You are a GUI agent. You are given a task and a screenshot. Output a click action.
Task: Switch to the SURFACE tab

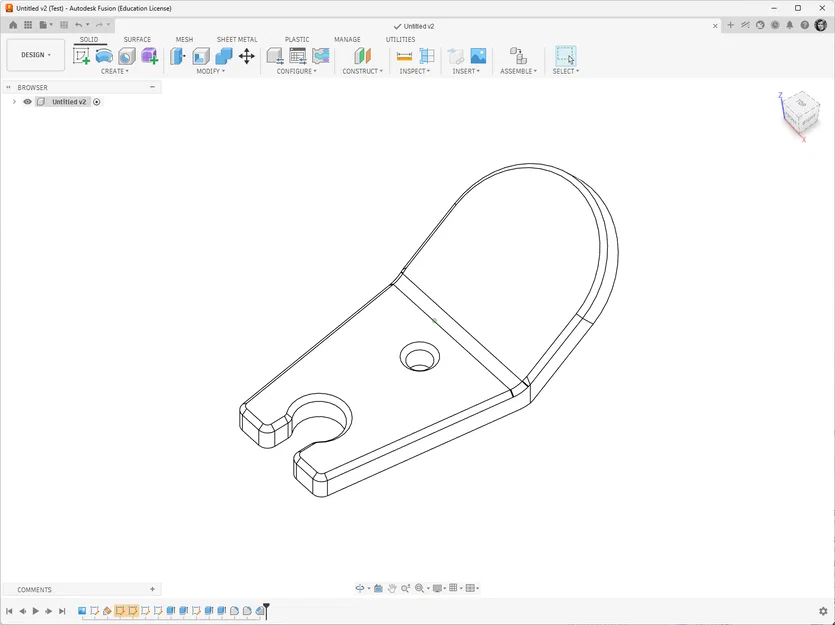point(137,39)
